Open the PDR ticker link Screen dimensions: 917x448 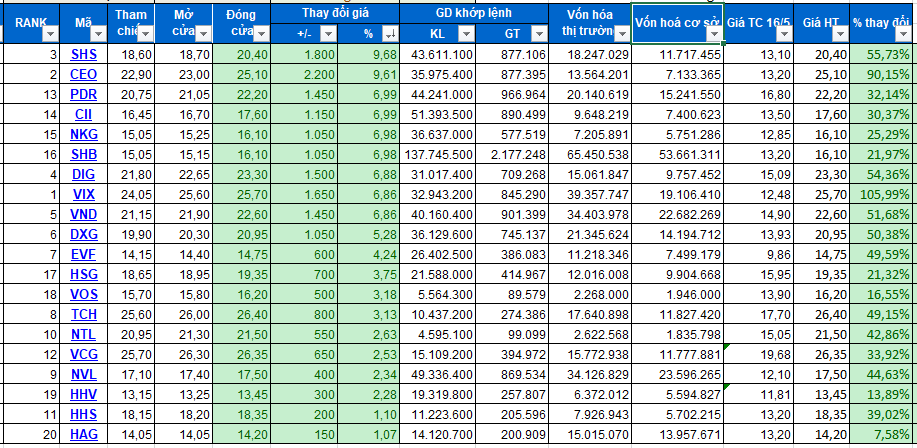point(84,94)
